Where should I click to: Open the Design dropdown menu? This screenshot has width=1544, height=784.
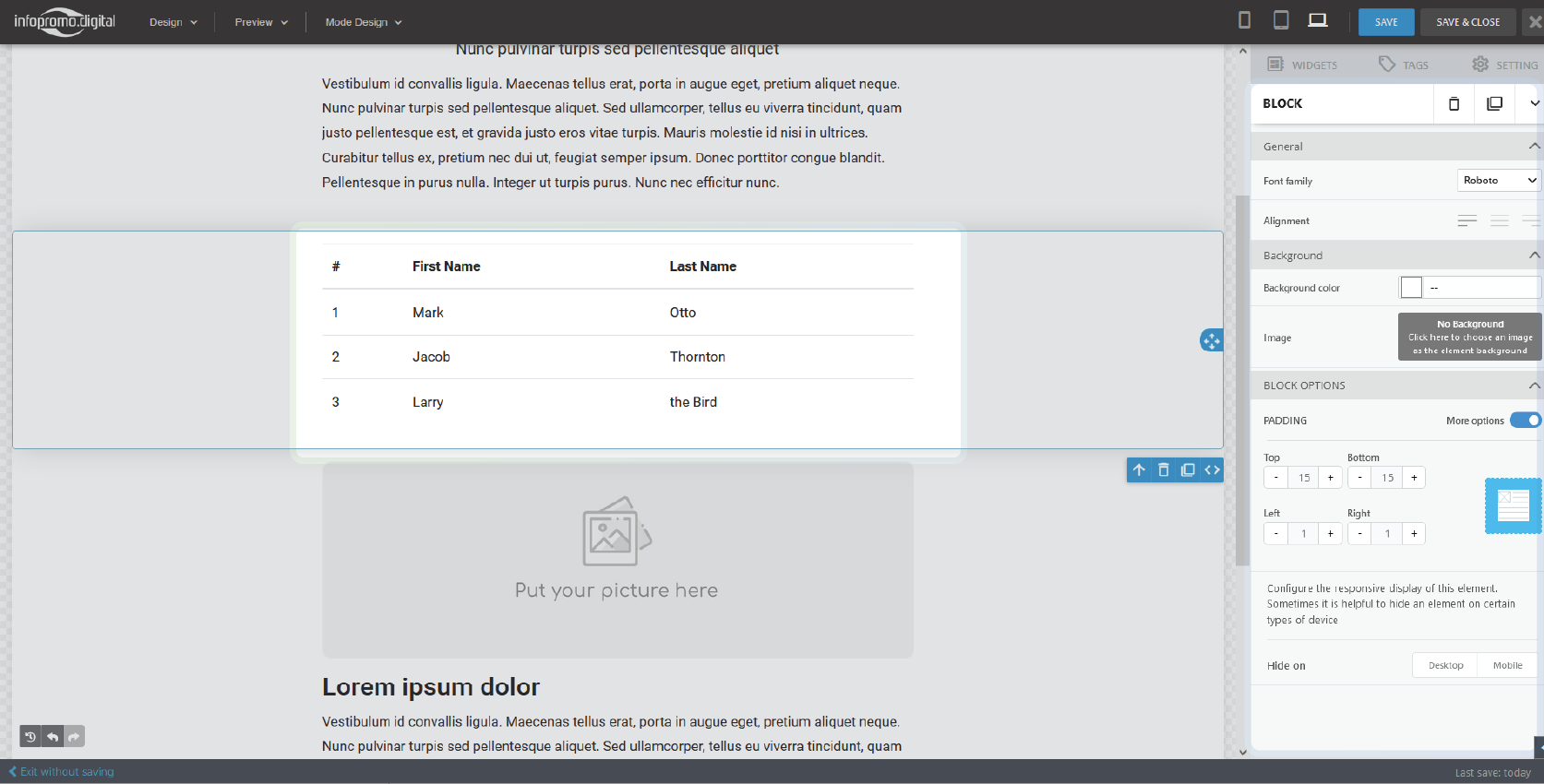174,22
